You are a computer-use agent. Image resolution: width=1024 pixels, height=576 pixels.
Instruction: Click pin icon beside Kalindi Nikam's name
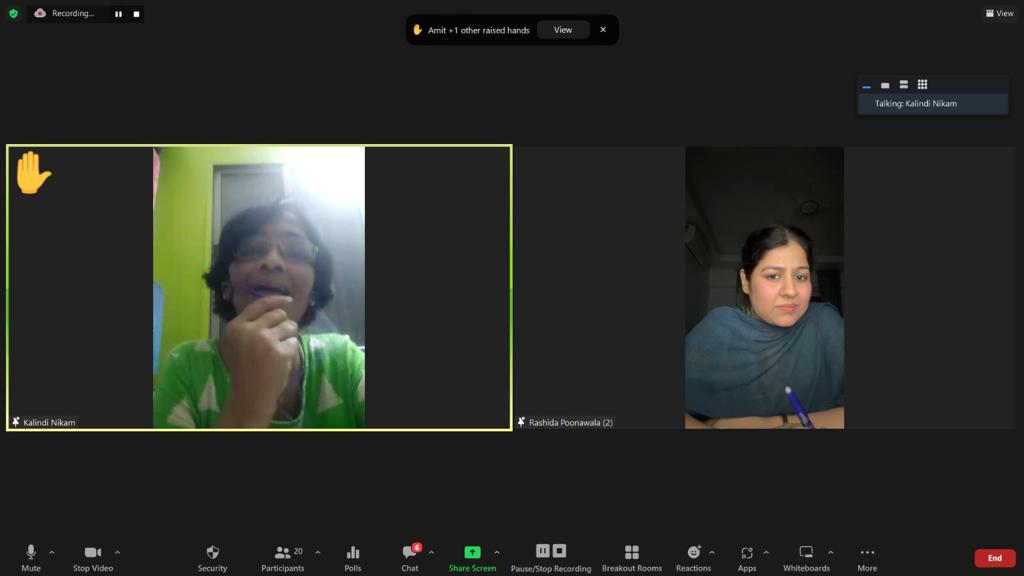16,422
